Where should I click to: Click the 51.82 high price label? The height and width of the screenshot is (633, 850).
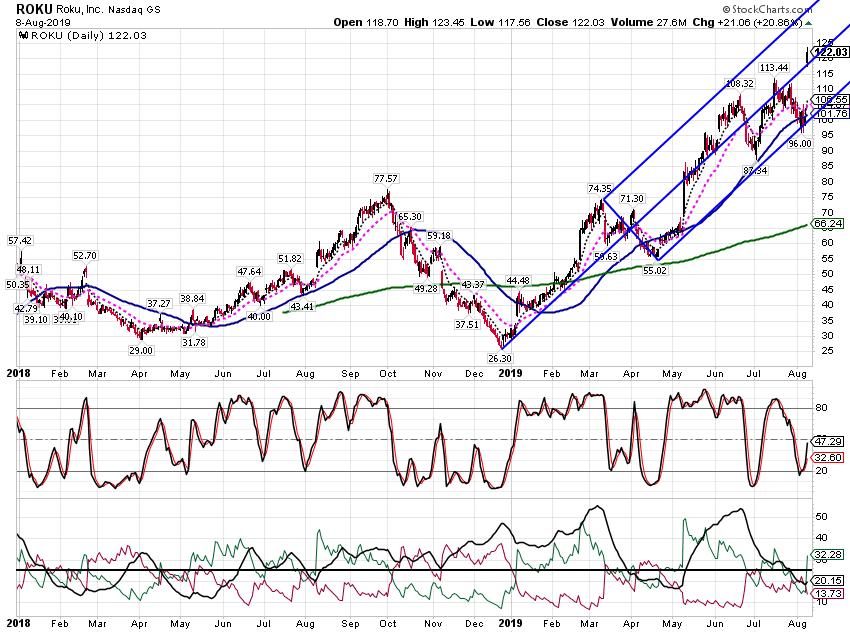click(290, 259)
